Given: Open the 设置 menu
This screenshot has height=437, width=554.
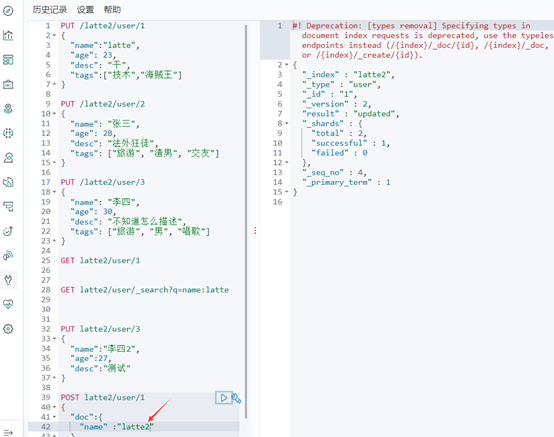Looking at the screenshot, I should pos(86,10).
